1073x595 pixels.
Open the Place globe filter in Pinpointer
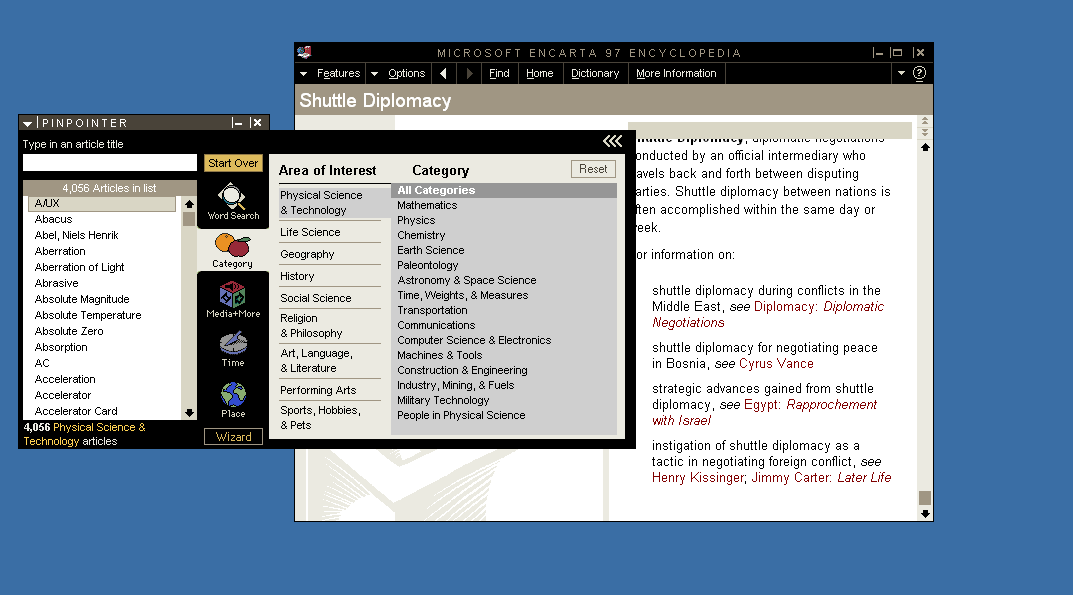(x=233, y=400)
